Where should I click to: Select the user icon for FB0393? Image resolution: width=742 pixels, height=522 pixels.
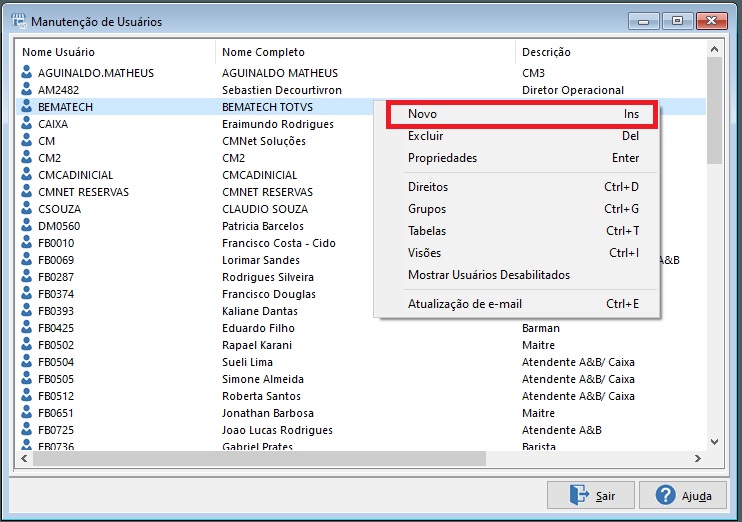coord(27,311)
